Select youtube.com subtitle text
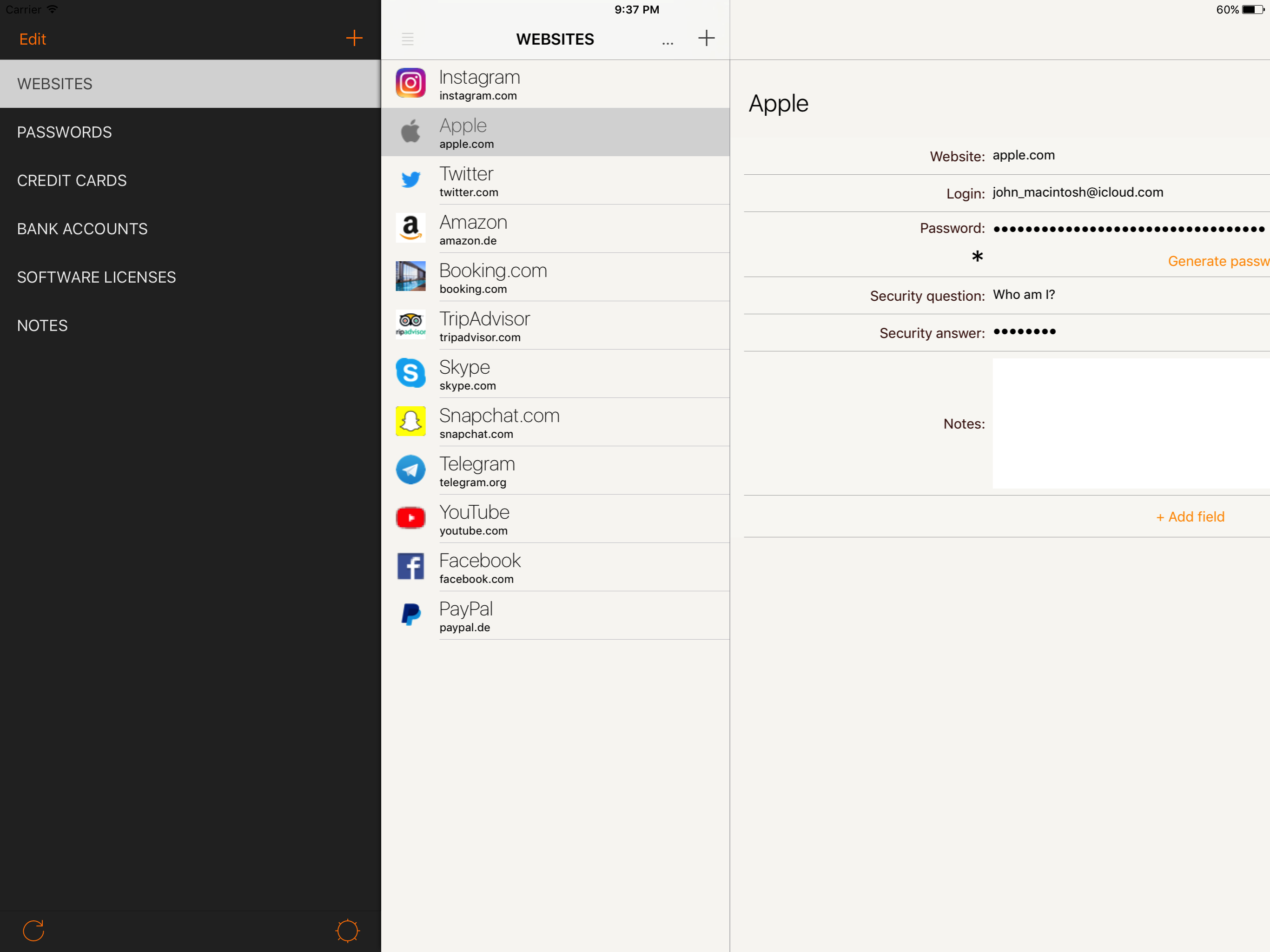Viewport: 1270px width, 952px height. coord(473,530)
